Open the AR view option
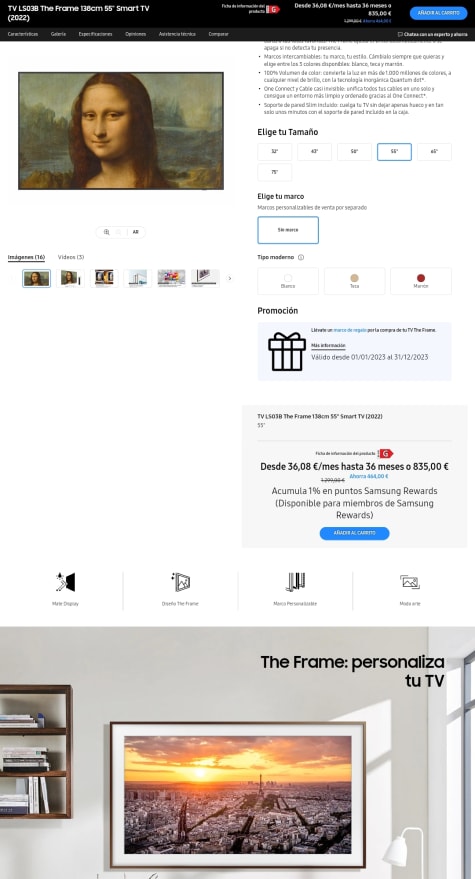This screenshot has width=475, height=879. [135, 232]
